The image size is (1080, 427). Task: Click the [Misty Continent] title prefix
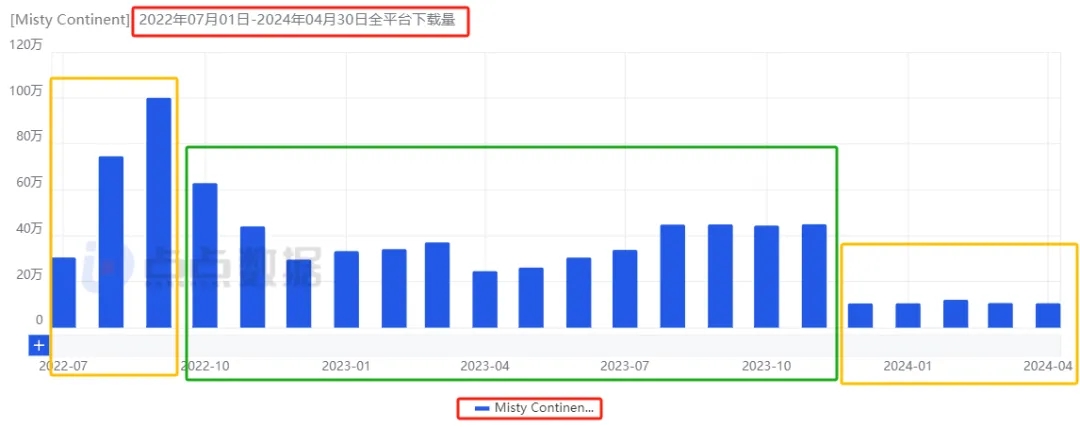[x=69, y=20]
